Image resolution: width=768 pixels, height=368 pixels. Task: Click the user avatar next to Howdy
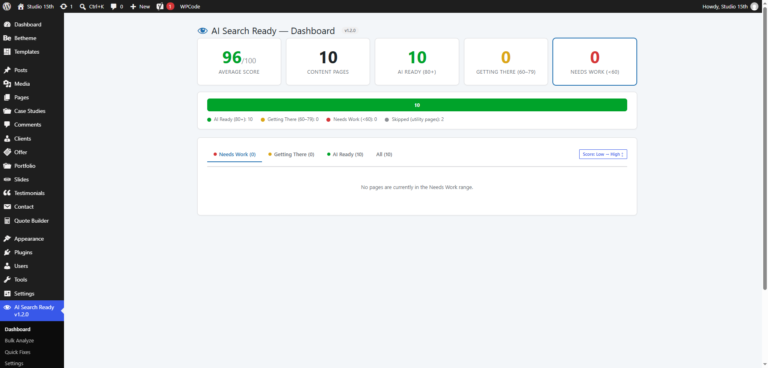click(754, 6)
